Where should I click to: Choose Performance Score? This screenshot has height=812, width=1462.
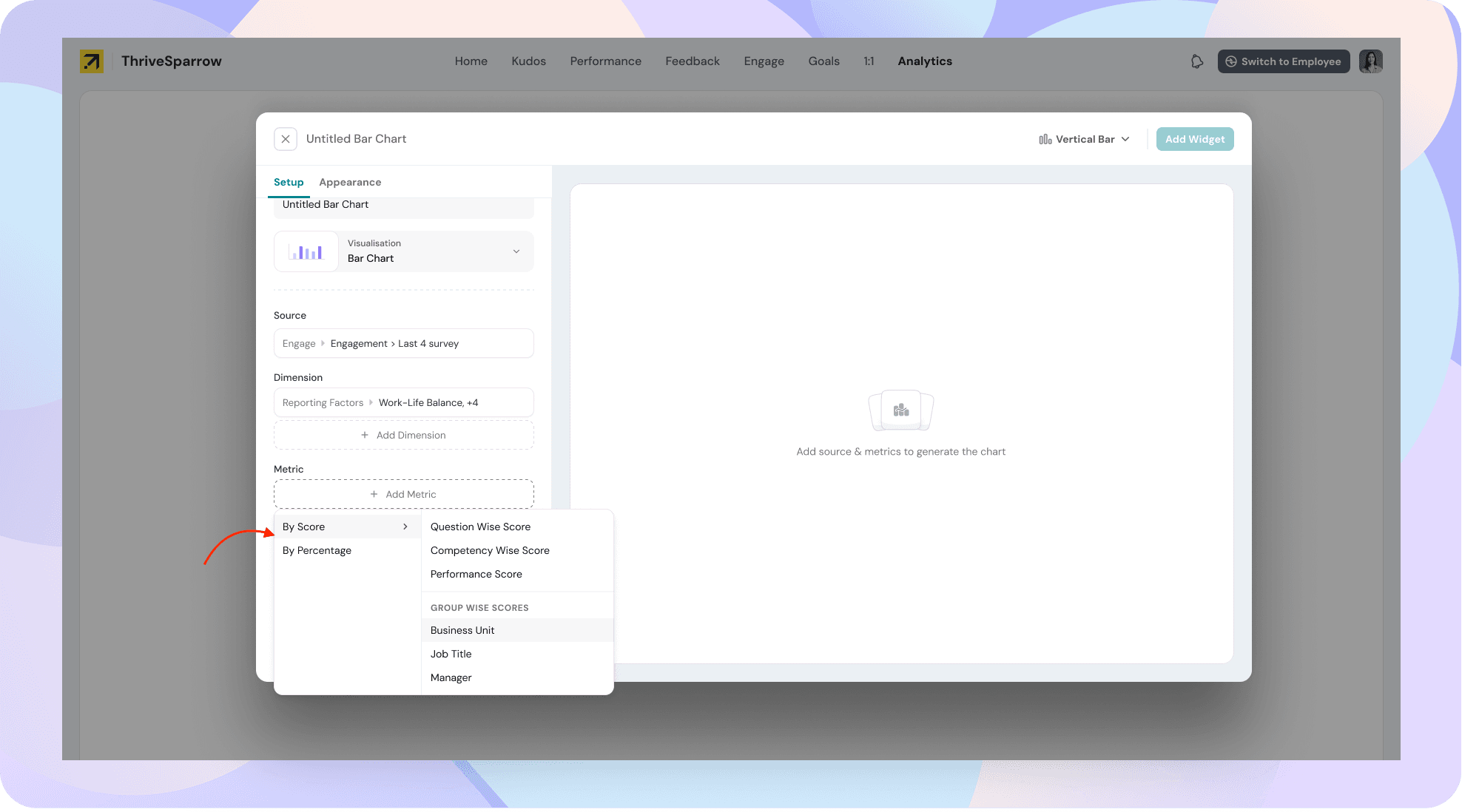[517, 574]
